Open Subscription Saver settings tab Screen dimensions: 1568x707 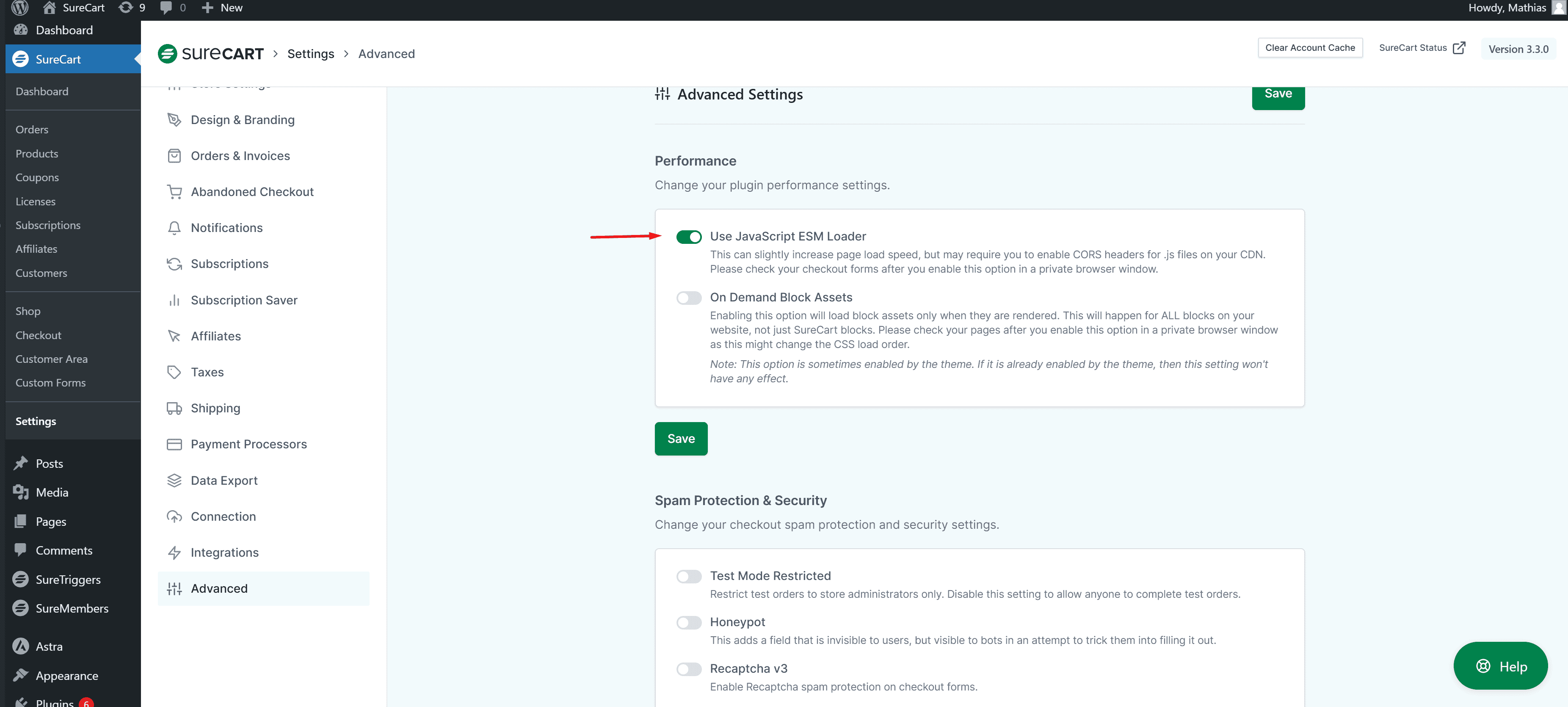point(243,300)
